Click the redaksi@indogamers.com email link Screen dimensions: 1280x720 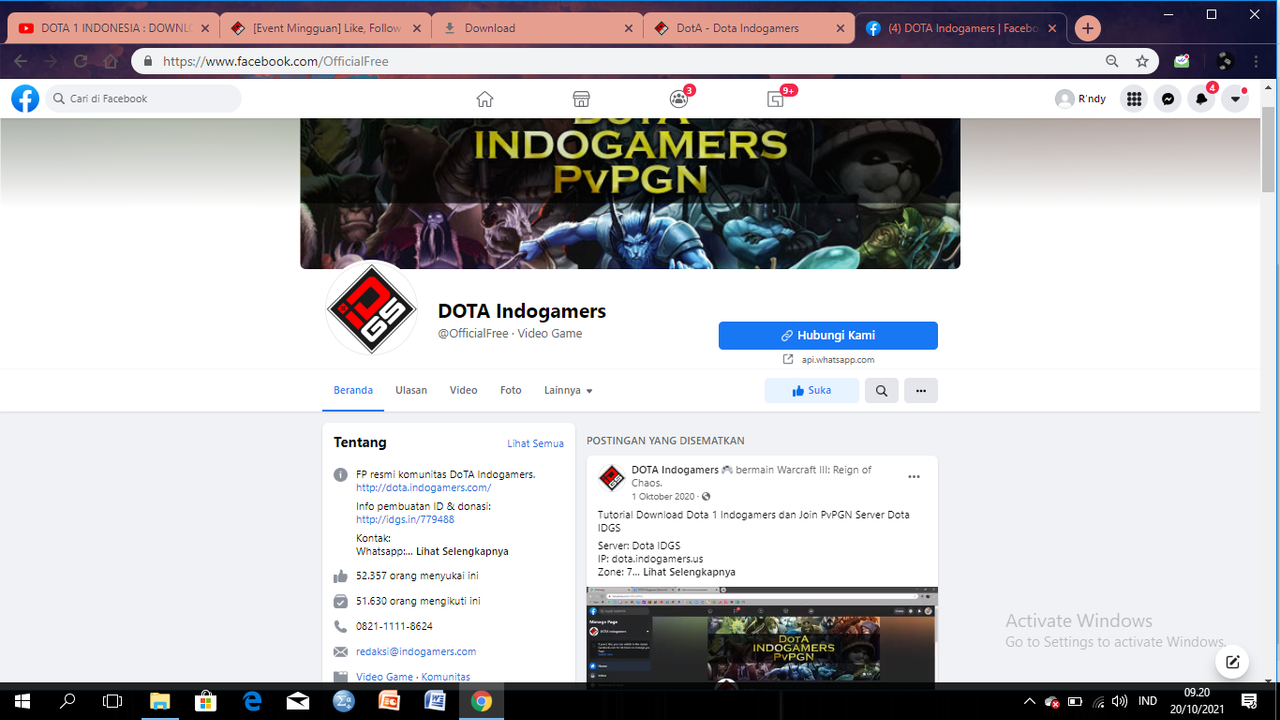[x=416, y=651]
